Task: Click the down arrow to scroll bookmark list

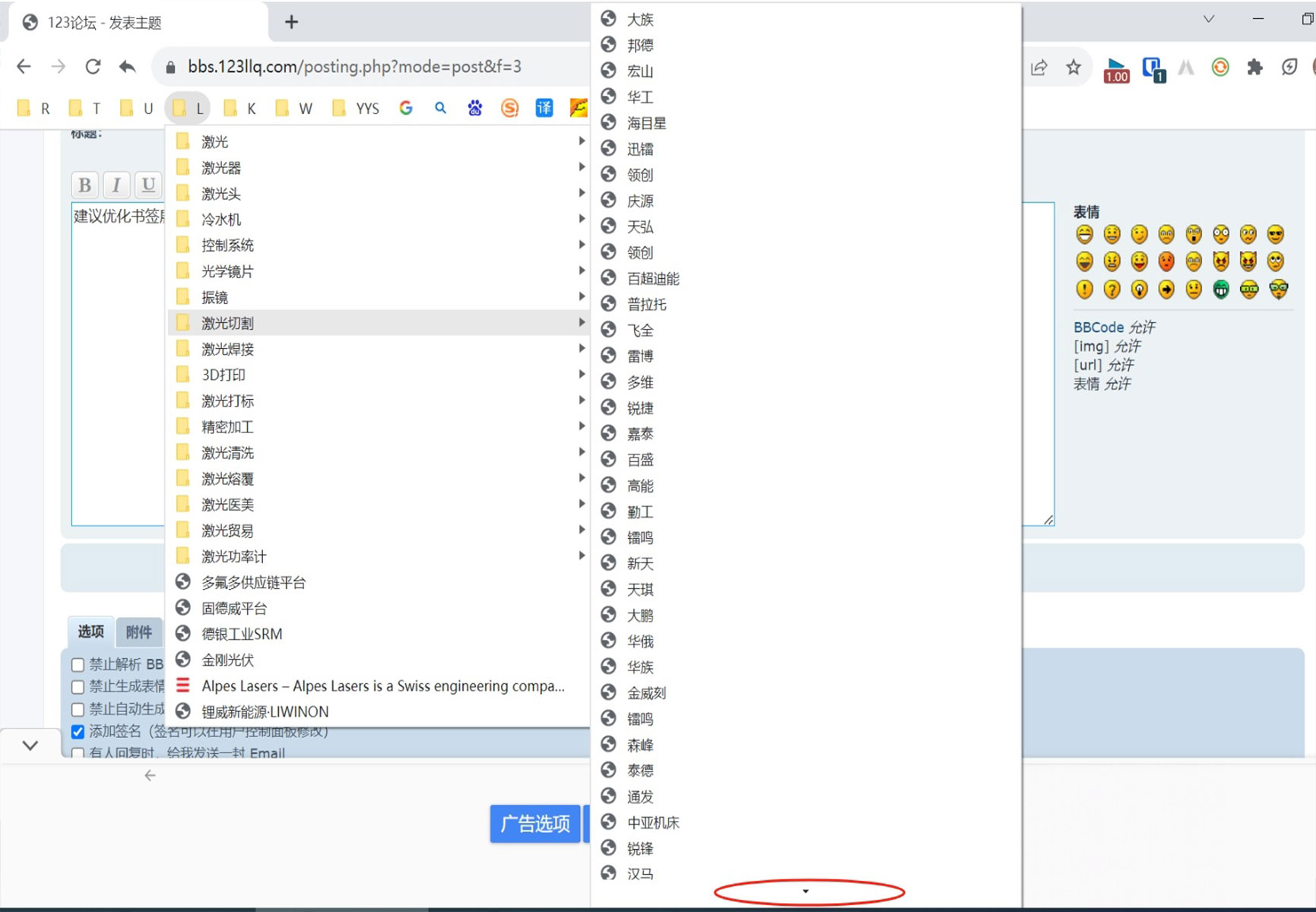Action: pyautogui.click(x=806, y=891)
